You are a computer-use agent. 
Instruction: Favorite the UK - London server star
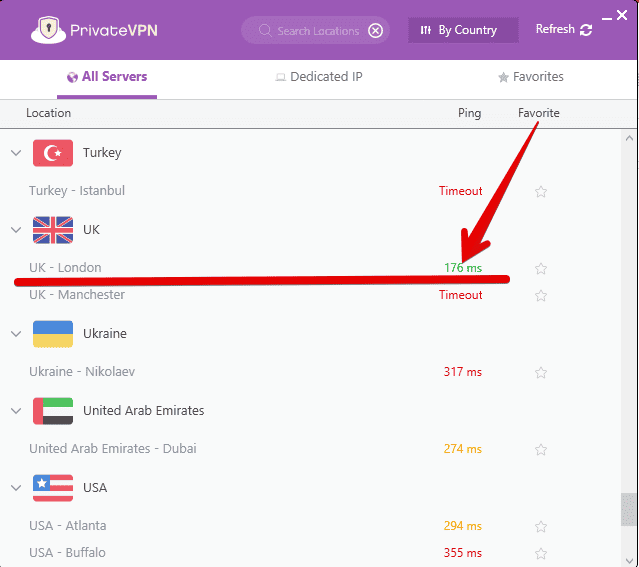[x=541, y=269]
